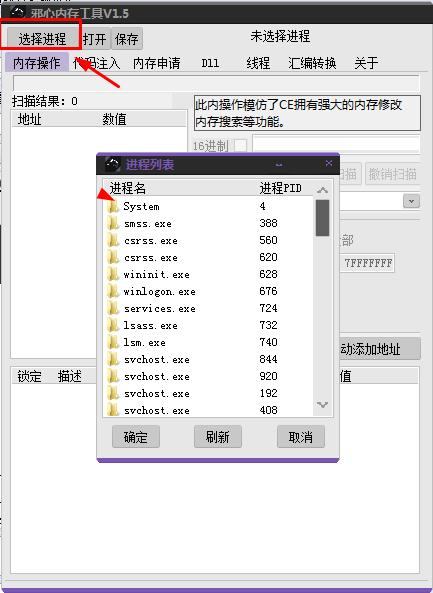Switch to the 内存操作 tab

(37, 63)
